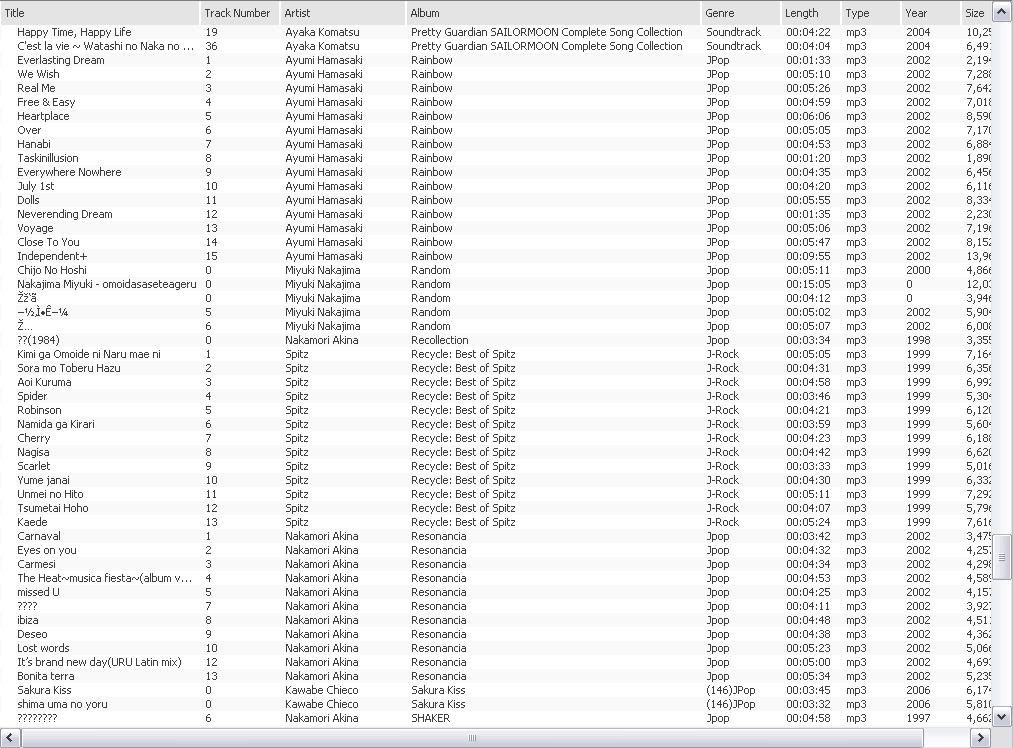Image resolution: width=1013 pixels, height=748 pixels.
Task: Select the track '??(1984)'
Action: click(x=38, y=340)
